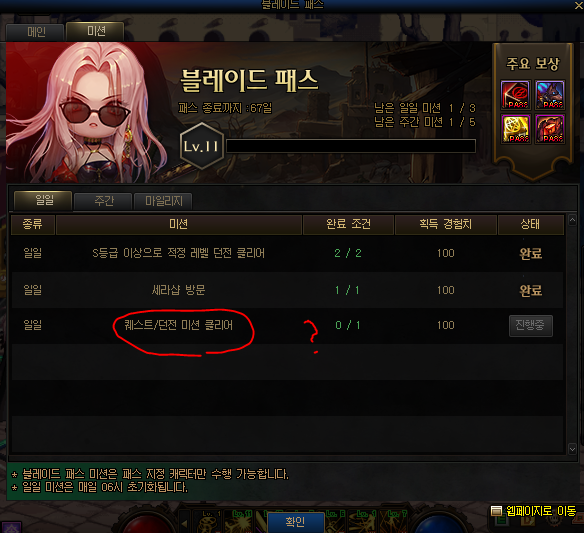Click the pink-haired character portrait

pos(86,112)
